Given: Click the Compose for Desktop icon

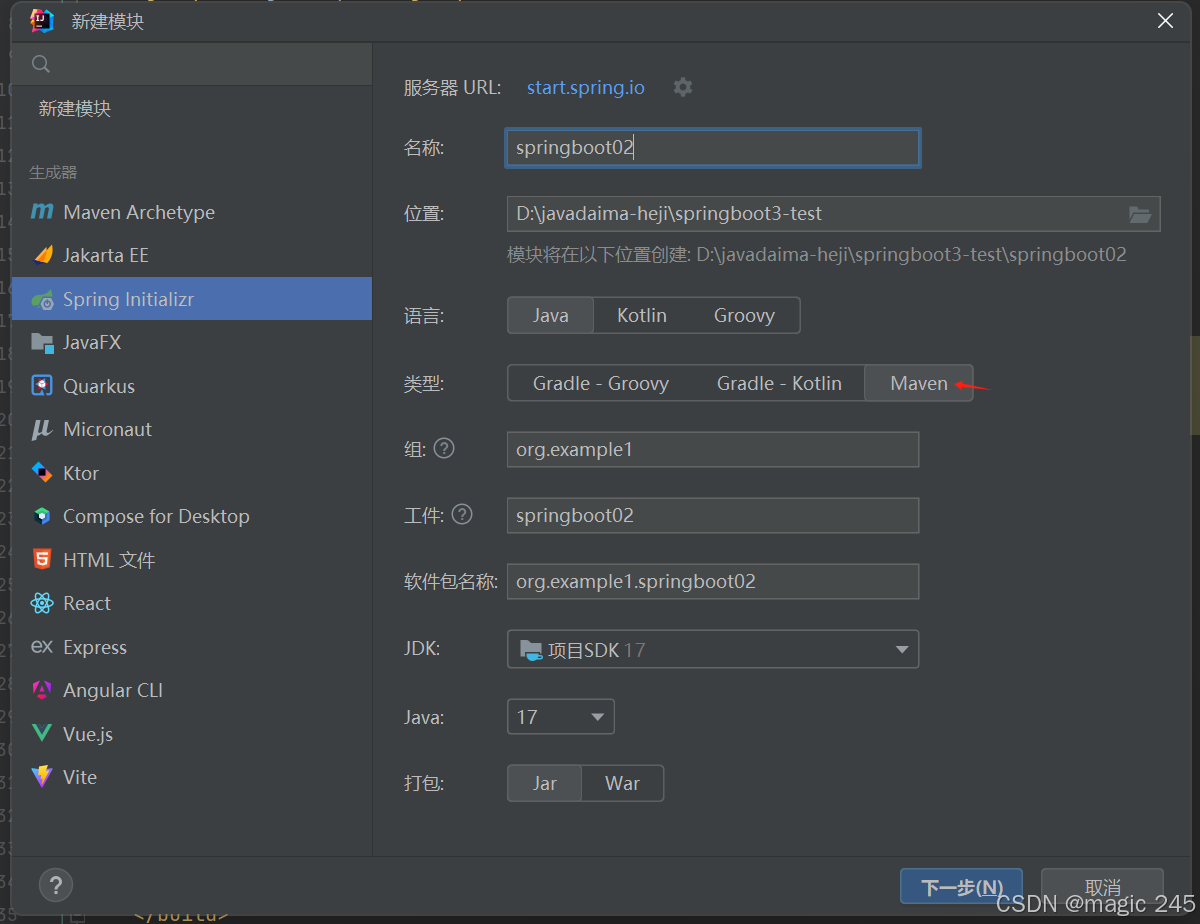Looking at the screenshot, I should coord(42,516).
